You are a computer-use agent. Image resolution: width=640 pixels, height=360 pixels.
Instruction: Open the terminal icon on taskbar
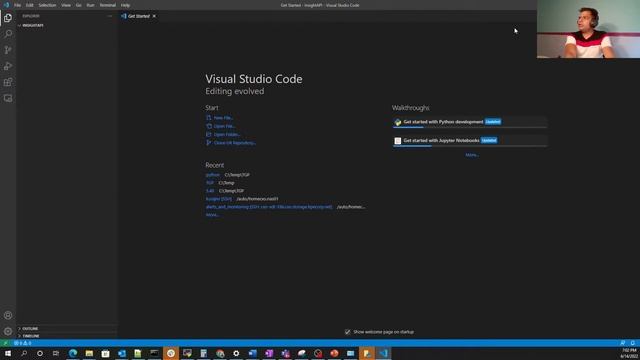pos(154,353)
